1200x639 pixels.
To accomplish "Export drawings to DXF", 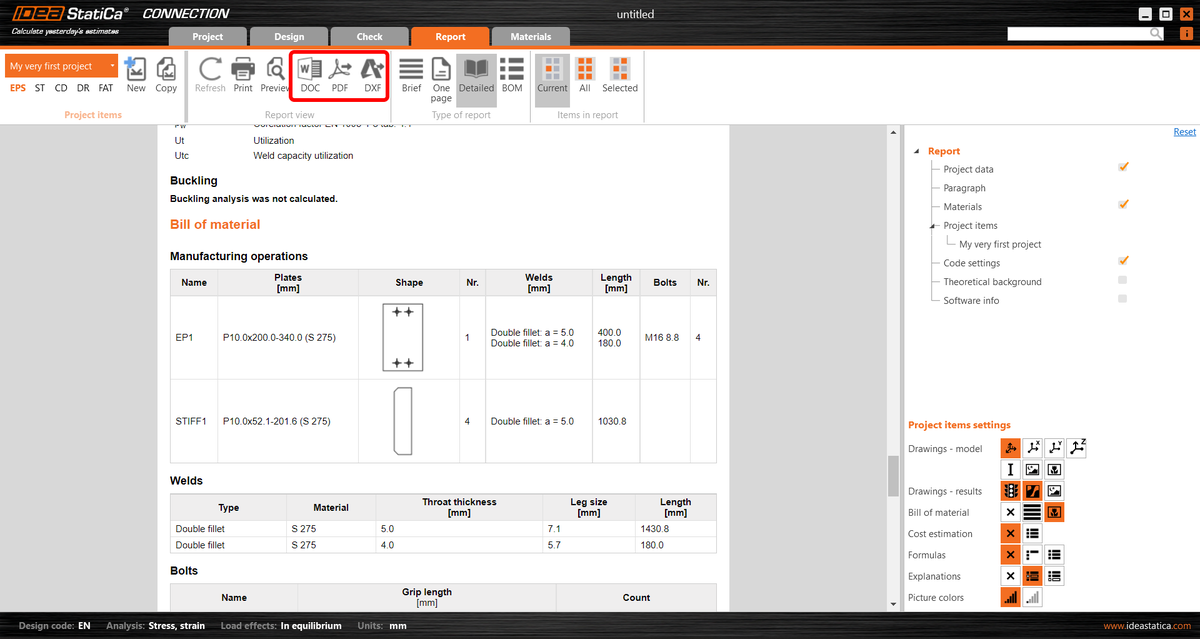I will [373, 74].
